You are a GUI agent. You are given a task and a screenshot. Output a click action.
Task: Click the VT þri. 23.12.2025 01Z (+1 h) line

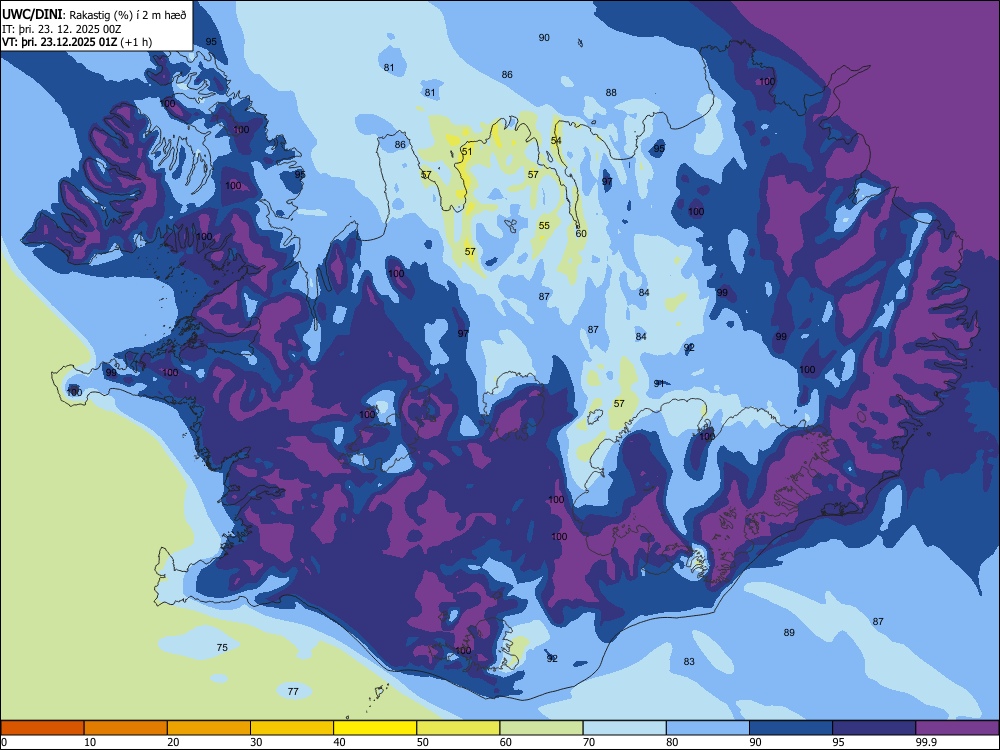(77, 42)
